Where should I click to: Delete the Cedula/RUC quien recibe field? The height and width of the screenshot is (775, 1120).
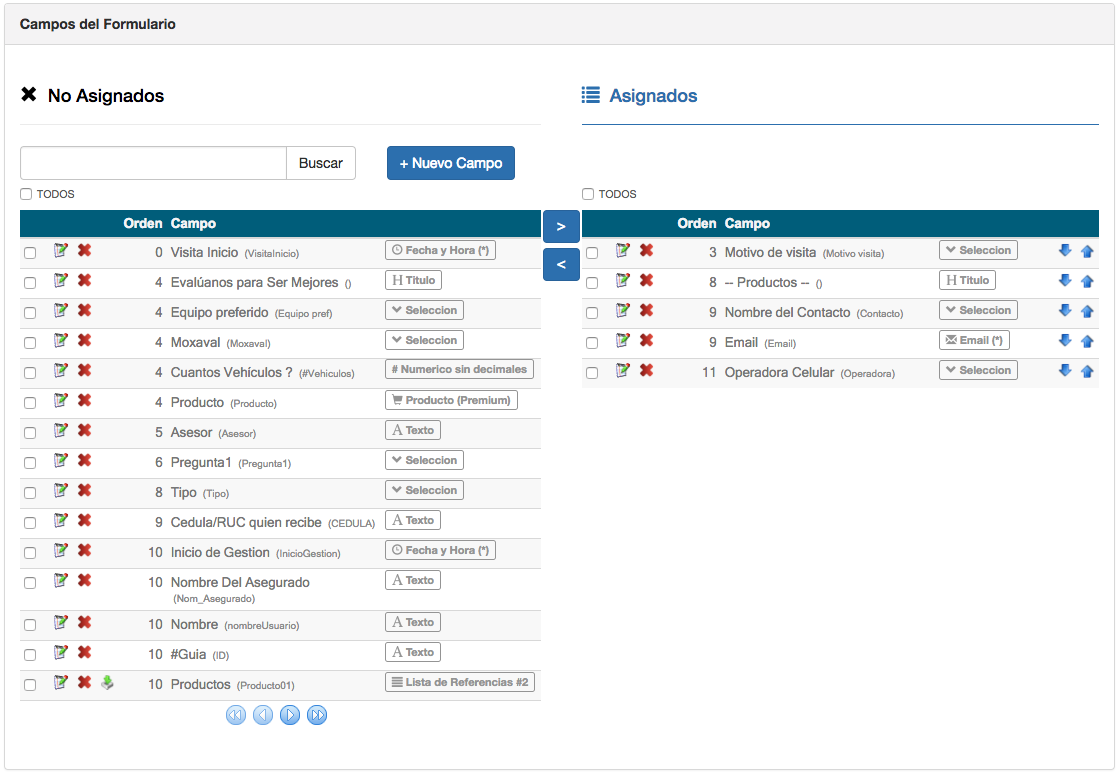(x=84, y=520)
